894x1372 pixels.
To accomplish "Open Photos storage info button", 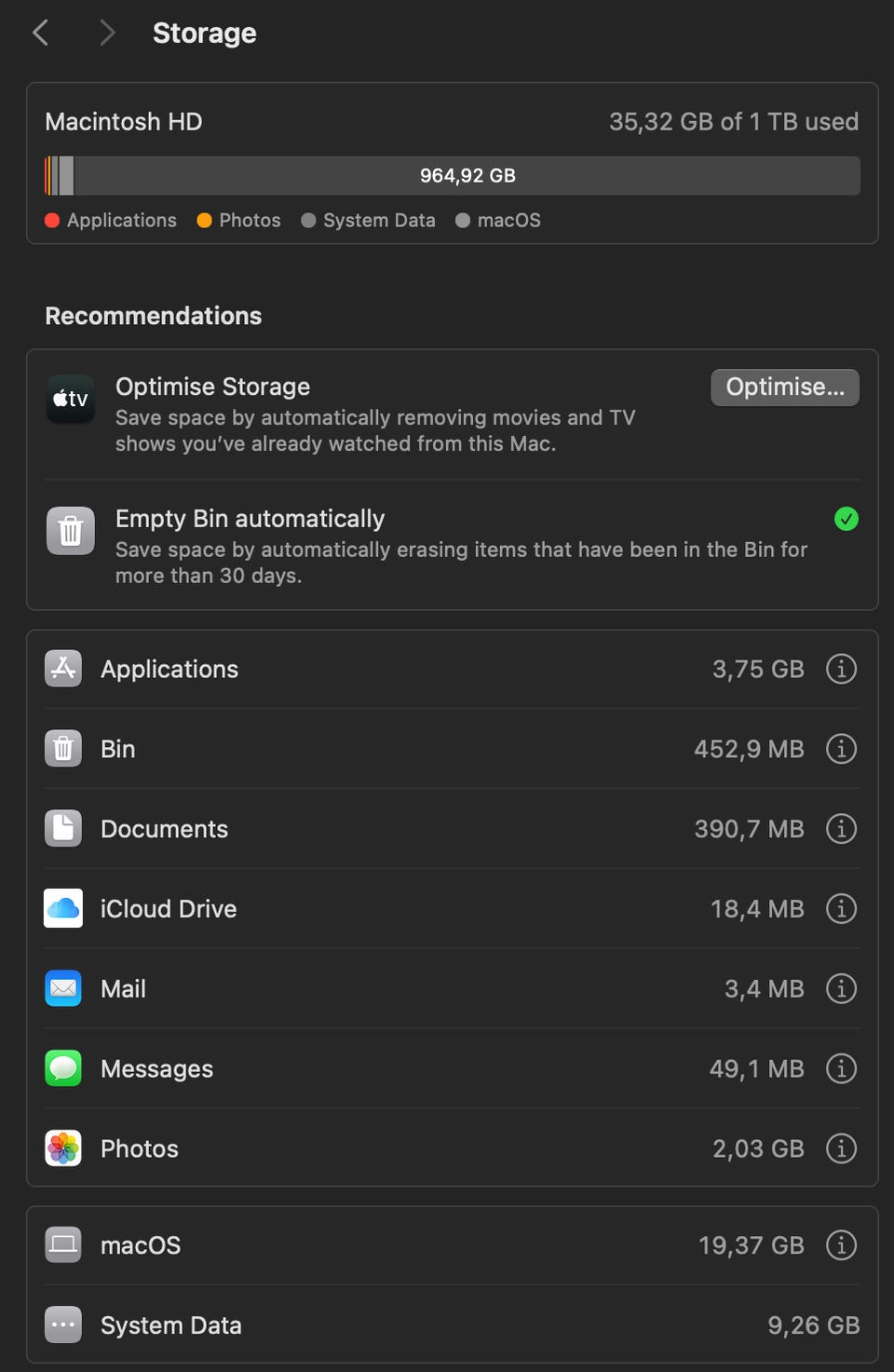I will [x=841, y=1149].
